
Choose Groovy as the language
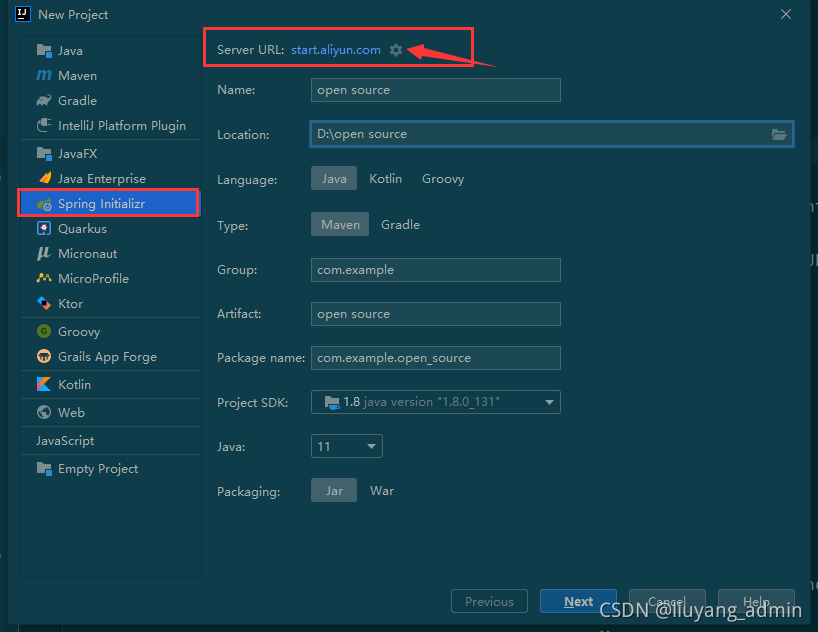point(443,178)
